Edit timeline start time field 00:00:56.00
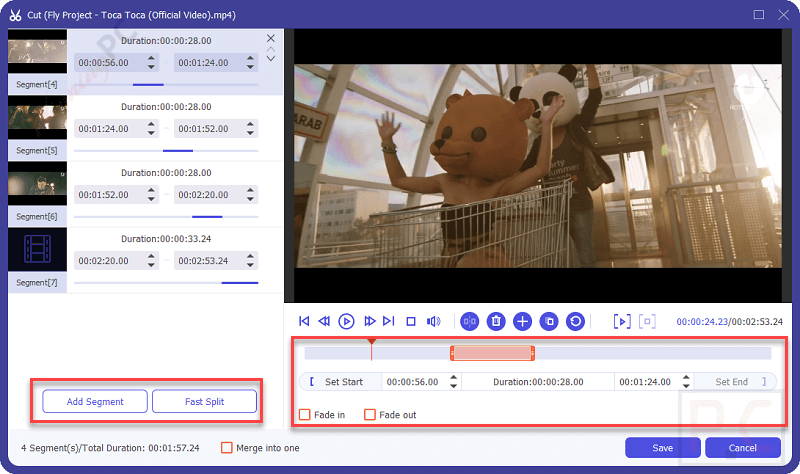This screenshot has width=800, height=474. click(412, 382)
